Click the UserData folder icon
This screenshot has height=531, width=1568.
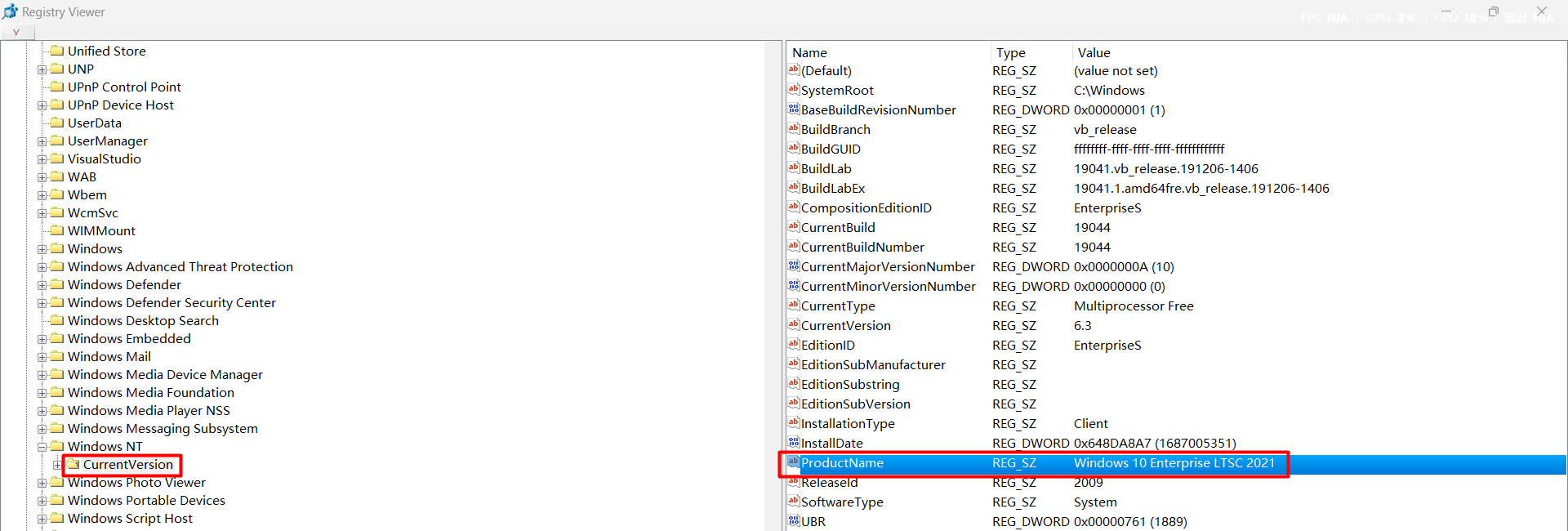pyautogui.click(x=57, y=123)
